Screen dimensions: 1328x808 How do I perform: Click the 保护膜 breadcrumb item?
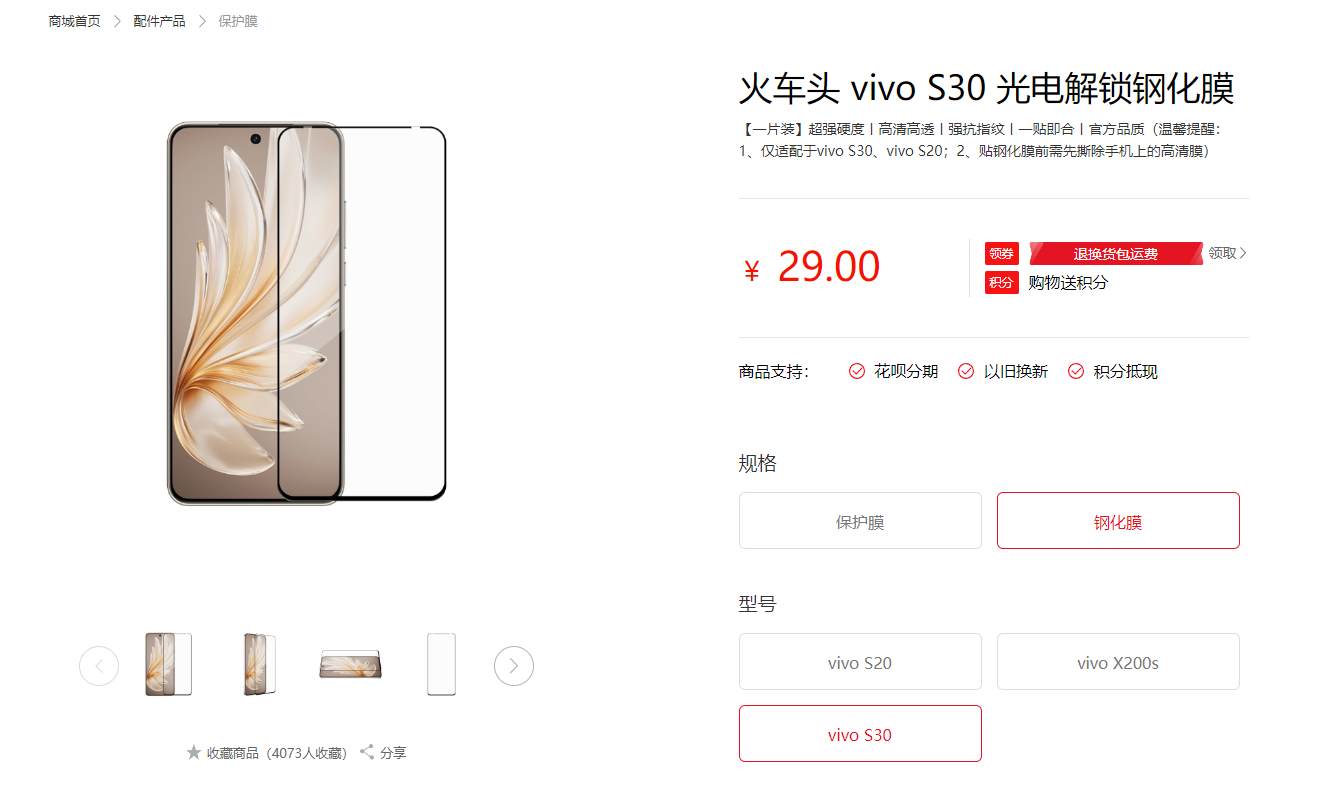tap(238, 21)
